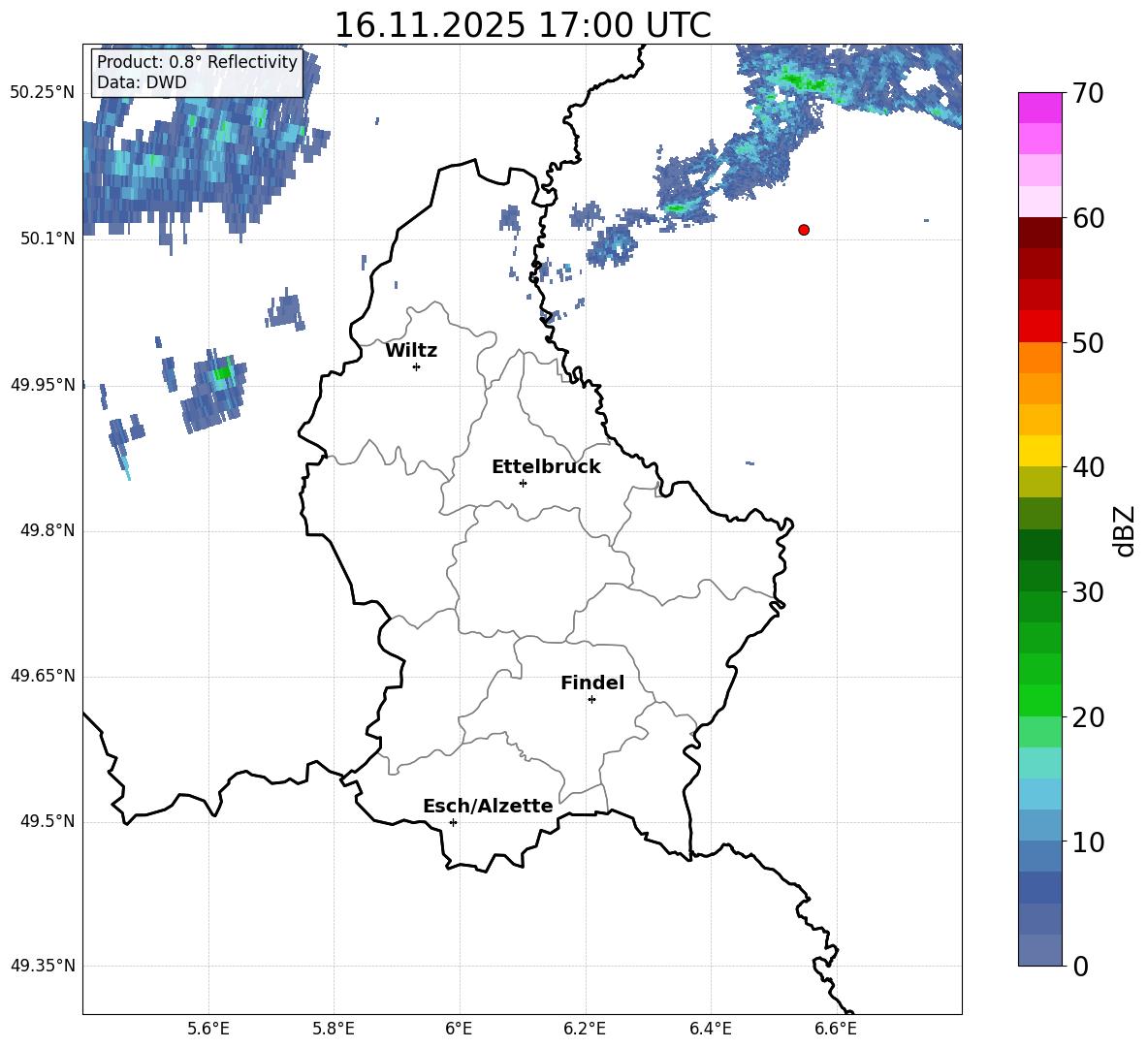1148x1048 pixels.
Task: Click the 6.6°E longitude label
Action: [x=836, y=1029]
